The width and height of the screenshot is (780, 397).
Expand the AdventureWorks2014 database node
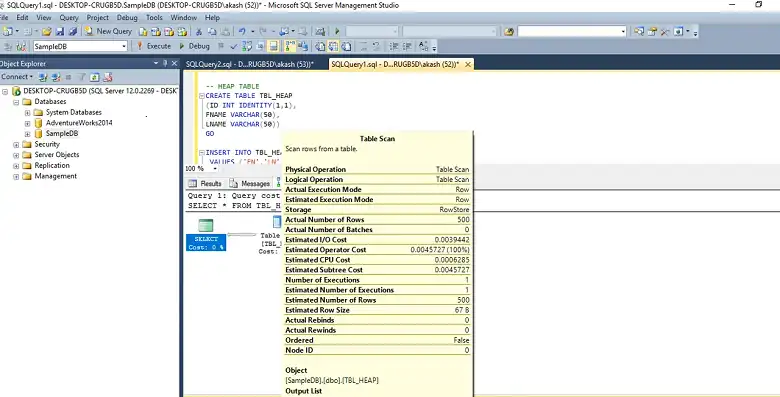pos(27,123)
